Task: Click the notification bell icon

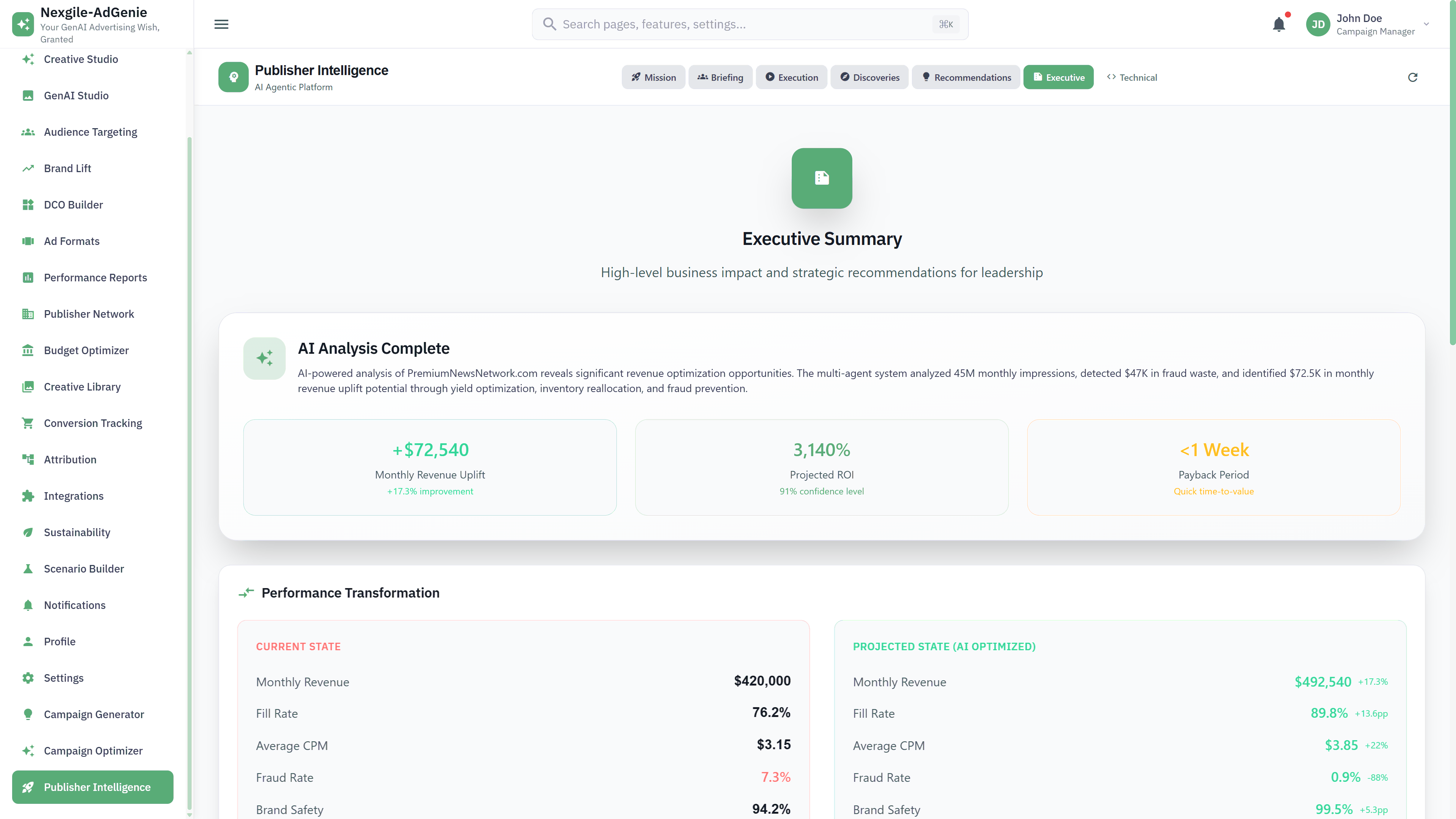Action: (x=1279, y=24)
